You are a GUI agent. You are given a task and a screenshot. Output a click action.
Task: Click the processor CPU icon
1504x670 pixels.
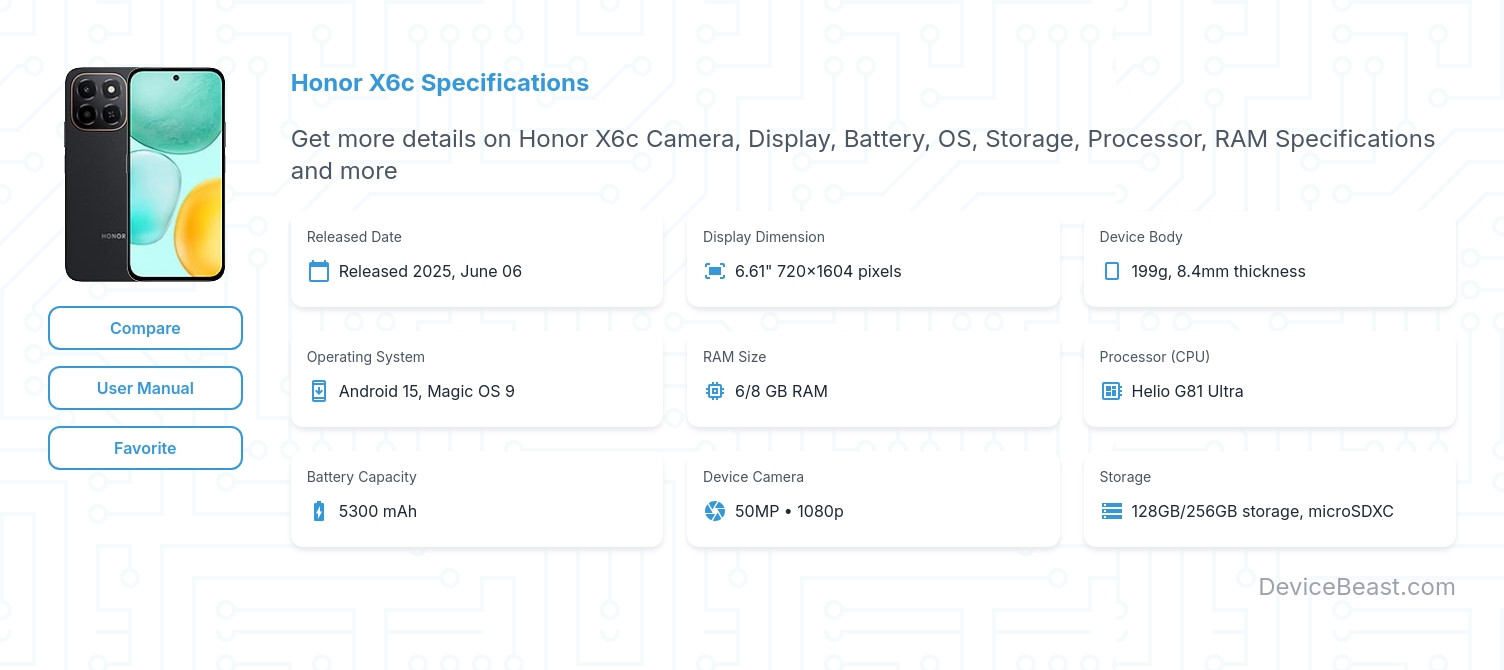coord(1111,391)
